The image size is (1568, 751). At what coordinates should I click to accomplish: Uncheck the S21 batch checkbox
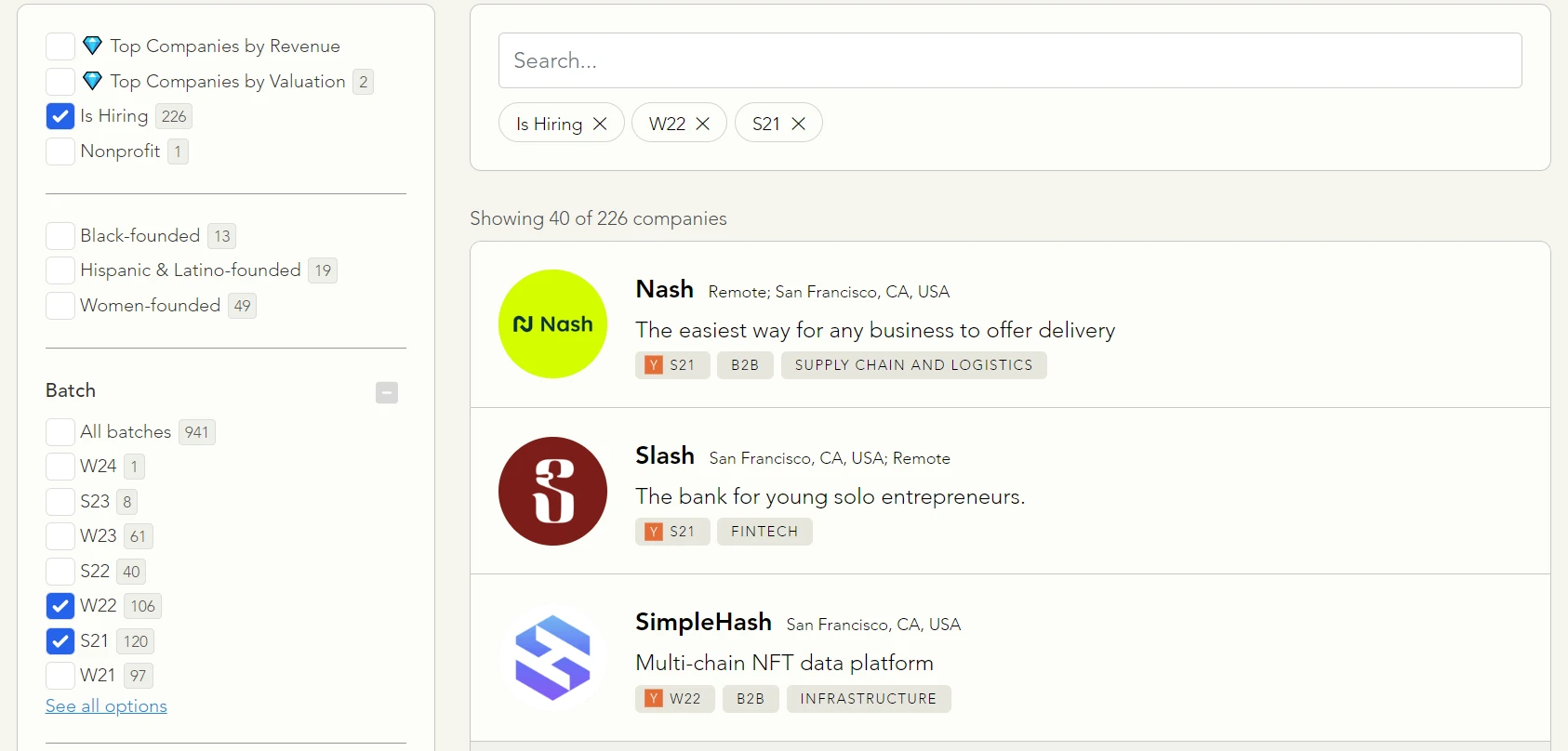(60, 641)
